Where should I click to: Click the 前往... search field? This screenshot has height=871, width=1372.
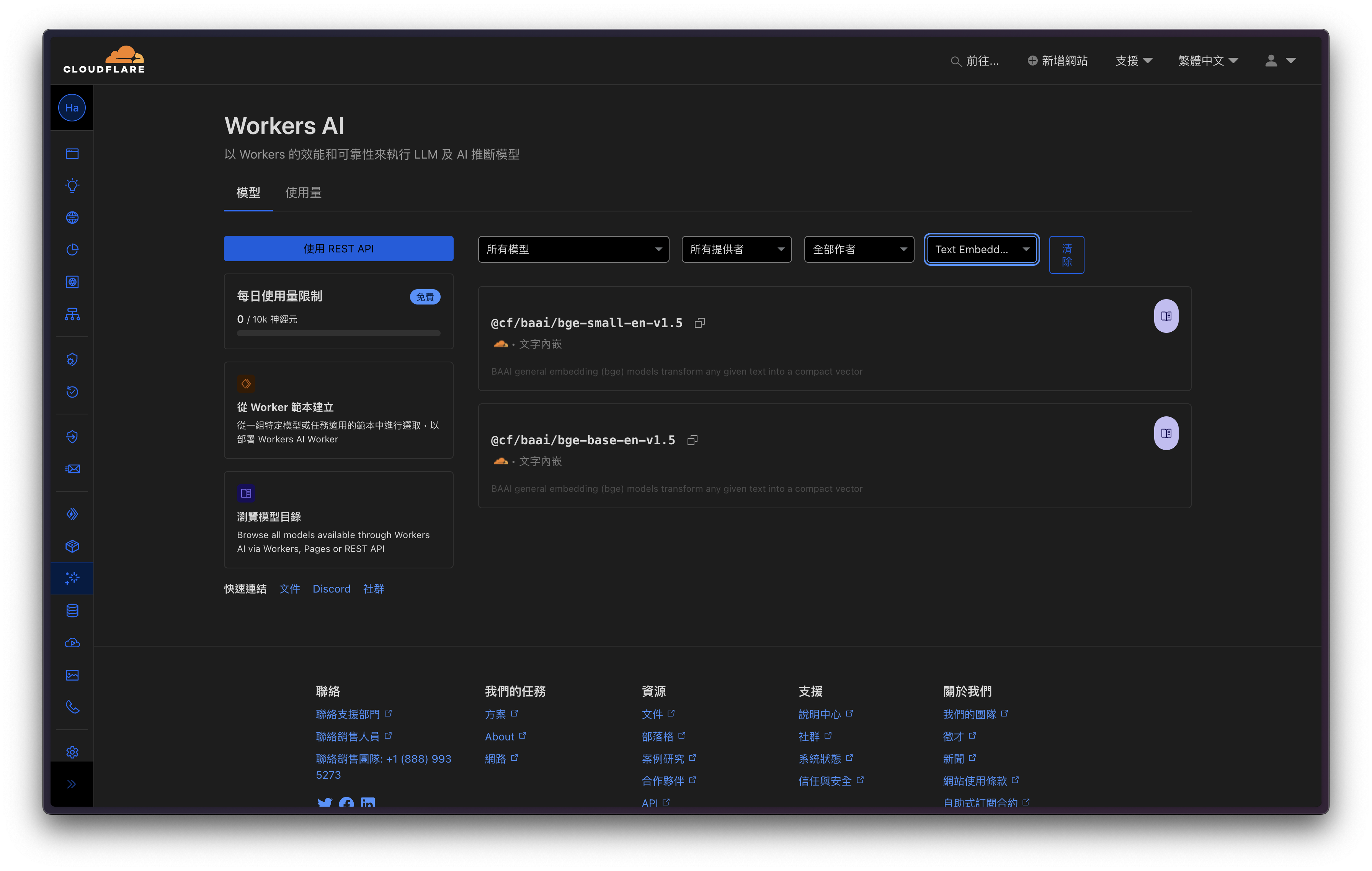(x=975, y=61)
